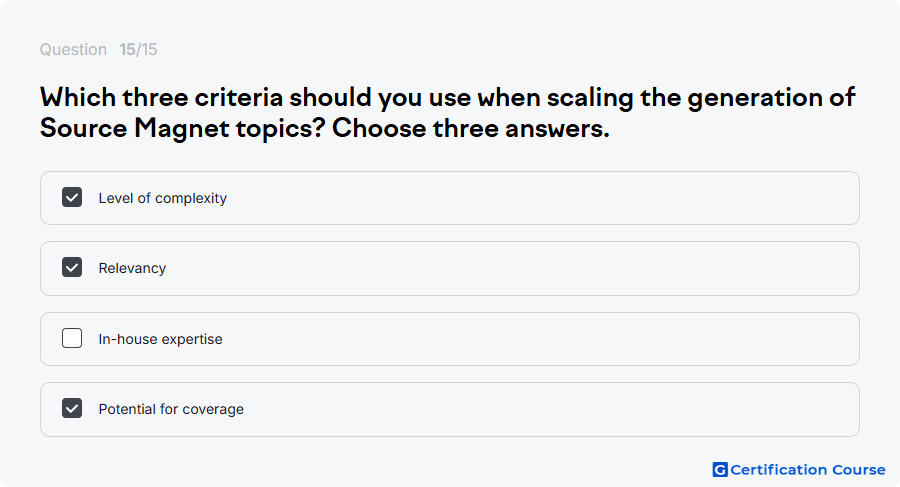Uncheck the Level of complexity checkbox
The width and height of the screenshot is (900, 487).
pos(72,197)
